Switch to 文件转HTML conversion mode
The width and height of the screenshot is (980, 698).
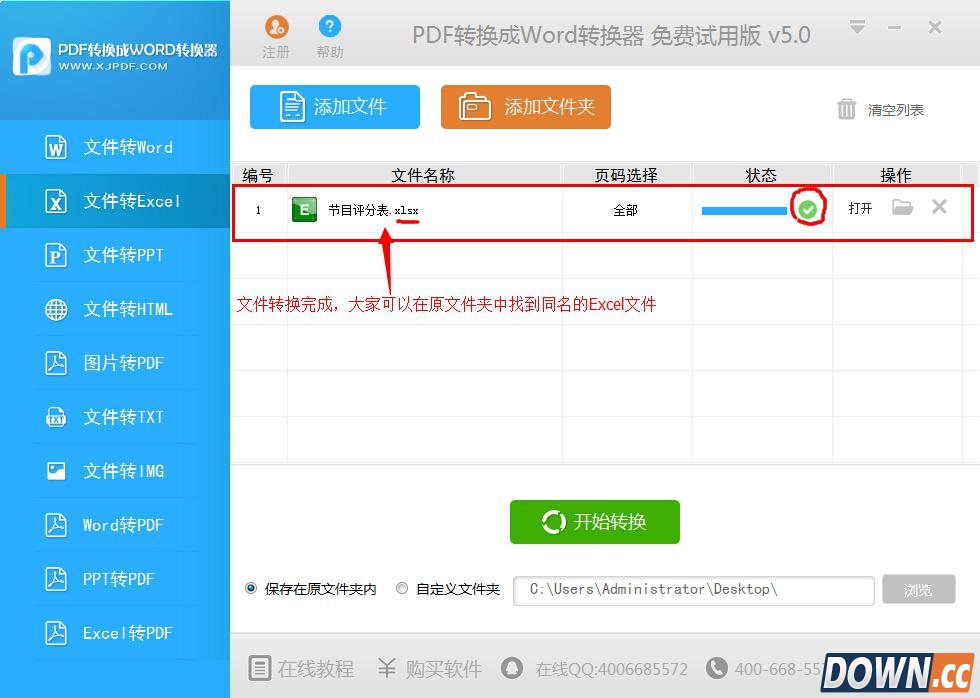point(57,309)
